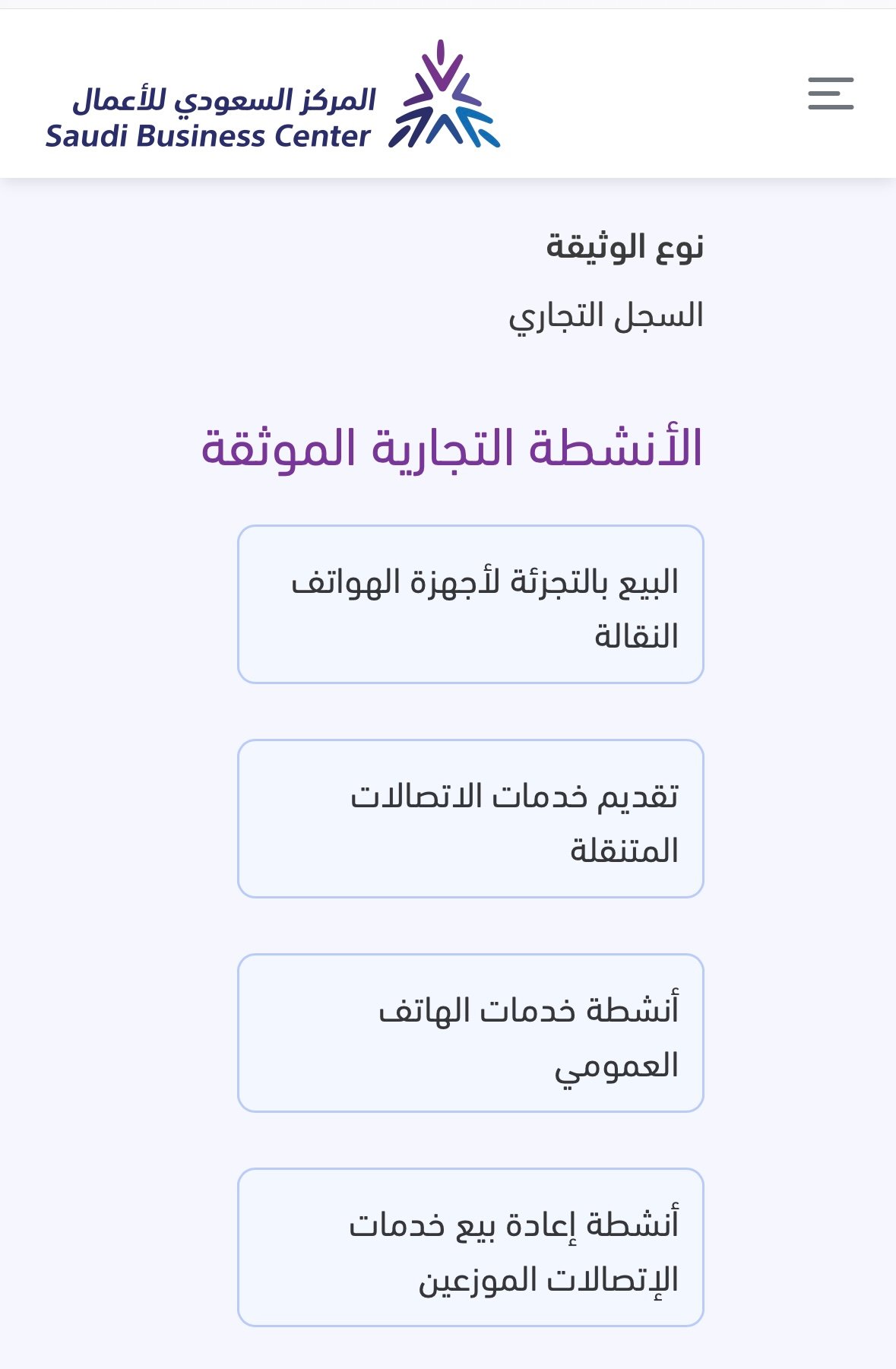Click the word المتنقلة in the second card
This screenshot has height=1369, width=896.
[624, 851]
